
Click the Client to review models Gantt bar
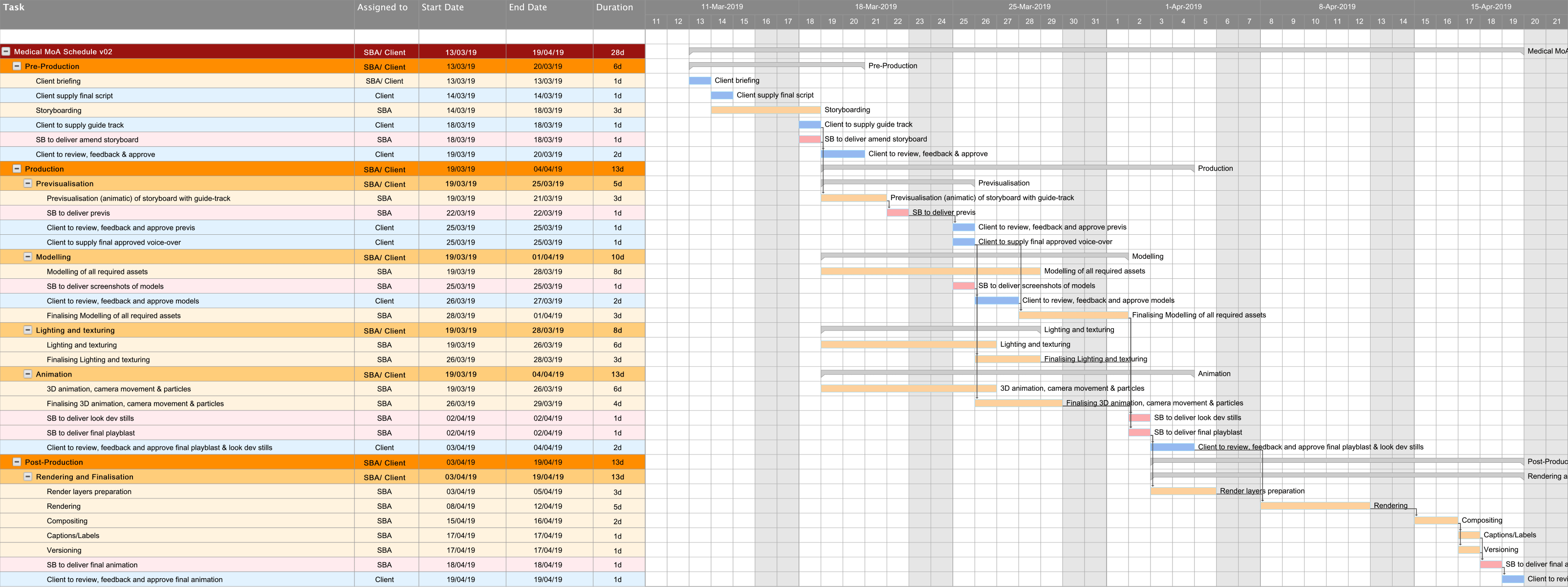coord(997,300)
